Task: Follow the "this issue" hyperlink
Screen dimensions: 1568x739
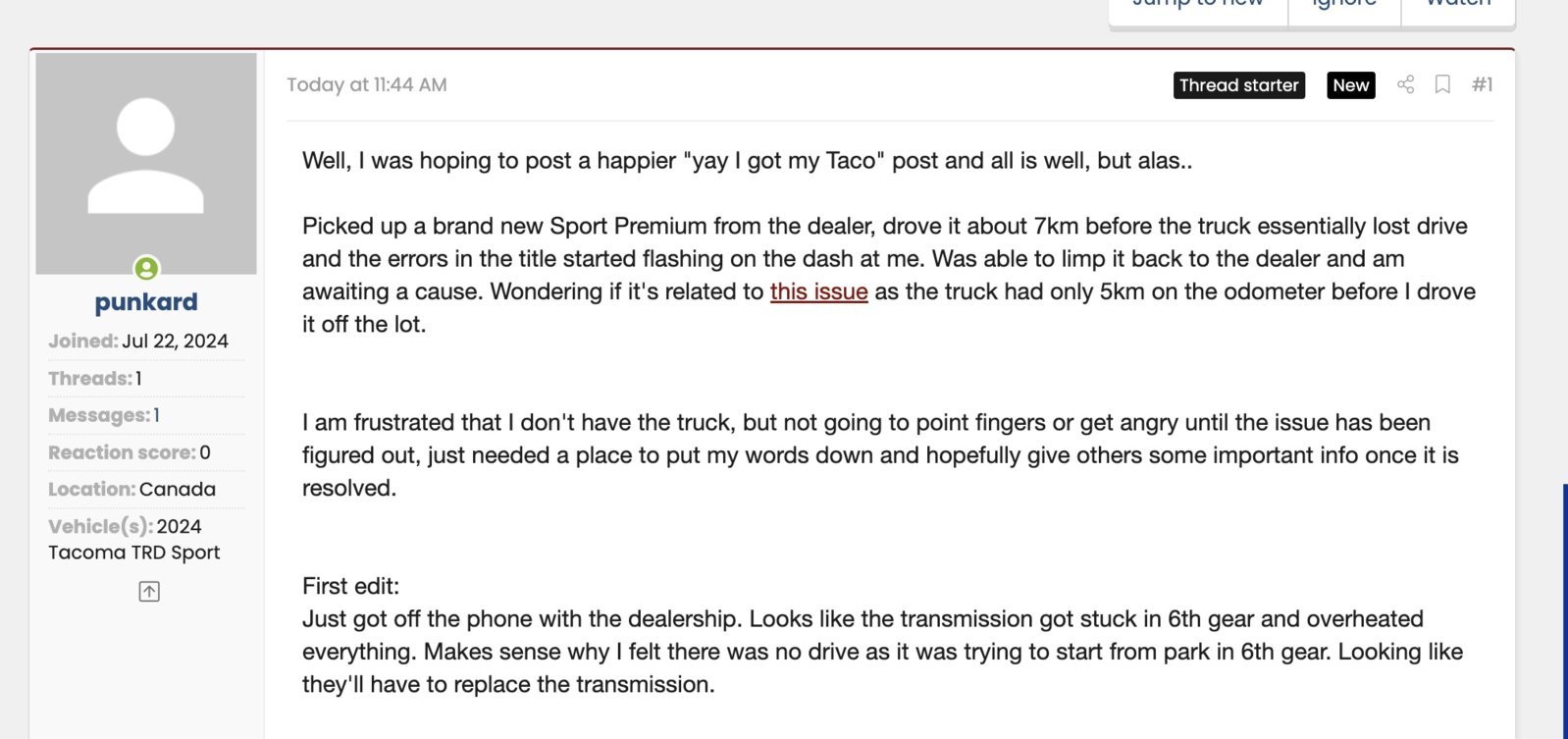Action: 818,291
